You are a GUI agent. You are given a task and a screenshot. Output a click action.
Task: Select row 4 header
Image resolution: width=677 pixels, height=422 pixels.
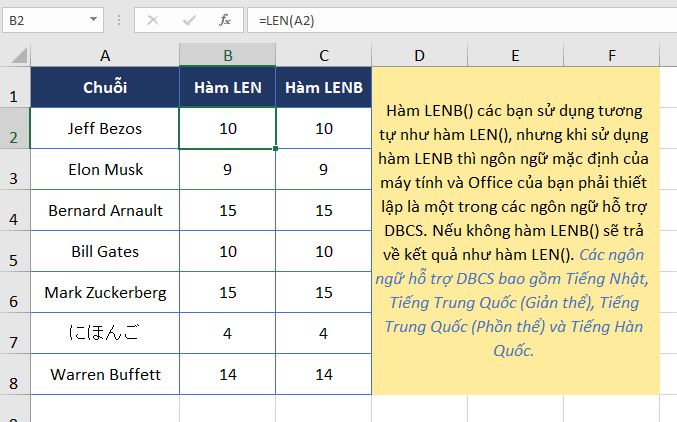15,210
